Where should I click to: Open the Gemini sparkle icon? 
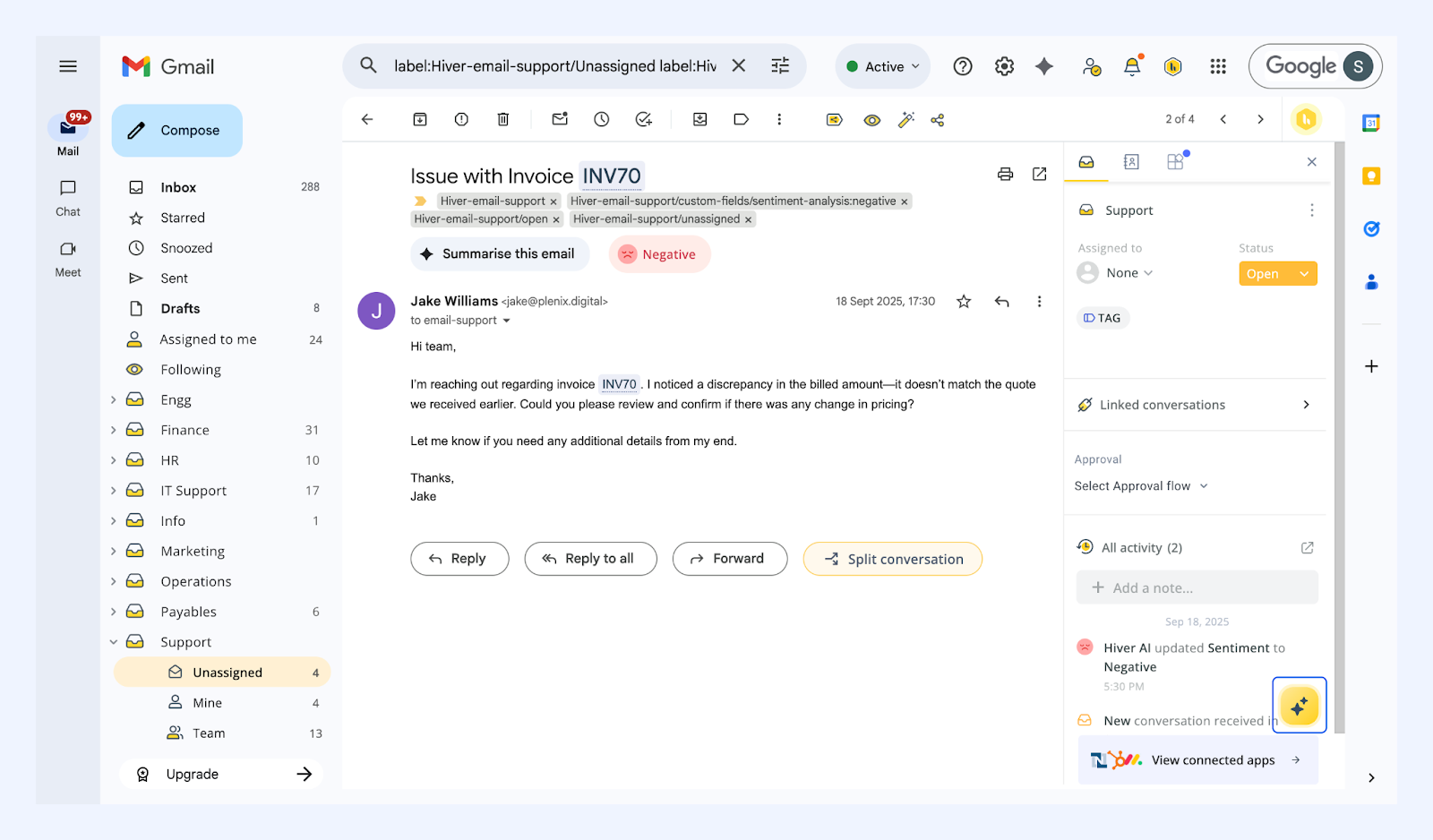click(x=1044, y=66)
